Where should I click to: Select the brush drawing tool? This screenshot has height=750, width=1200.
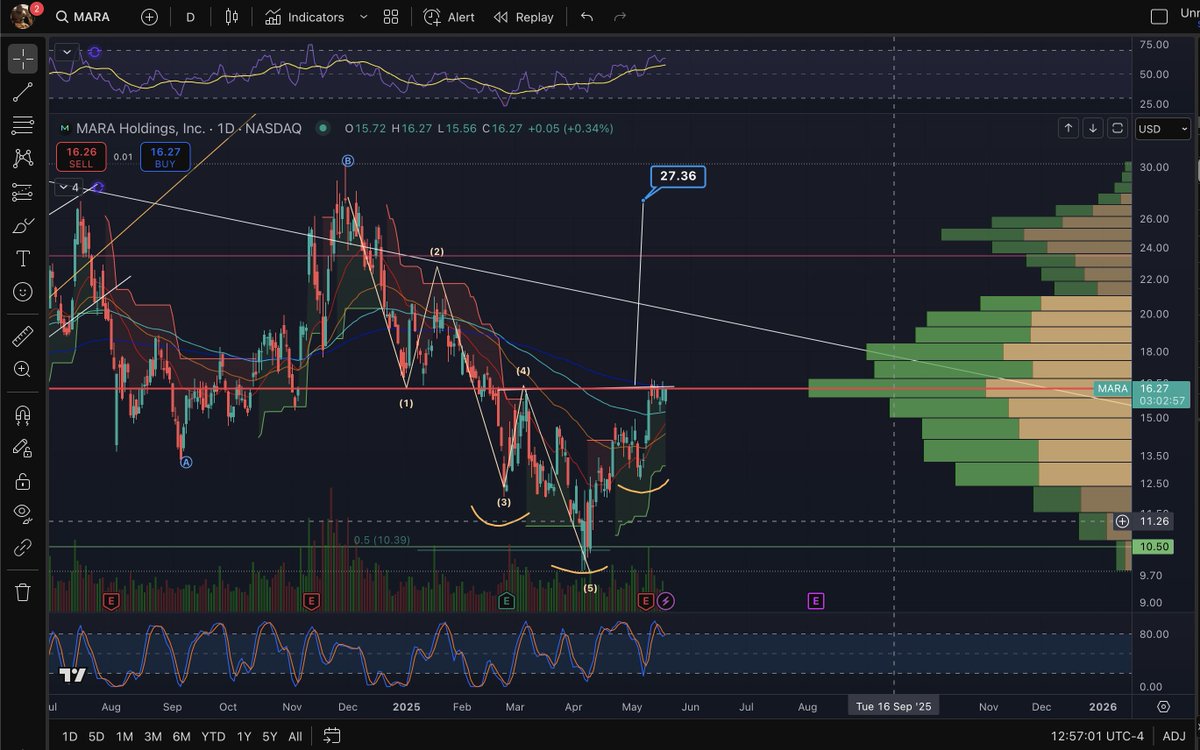pos(23,226)
